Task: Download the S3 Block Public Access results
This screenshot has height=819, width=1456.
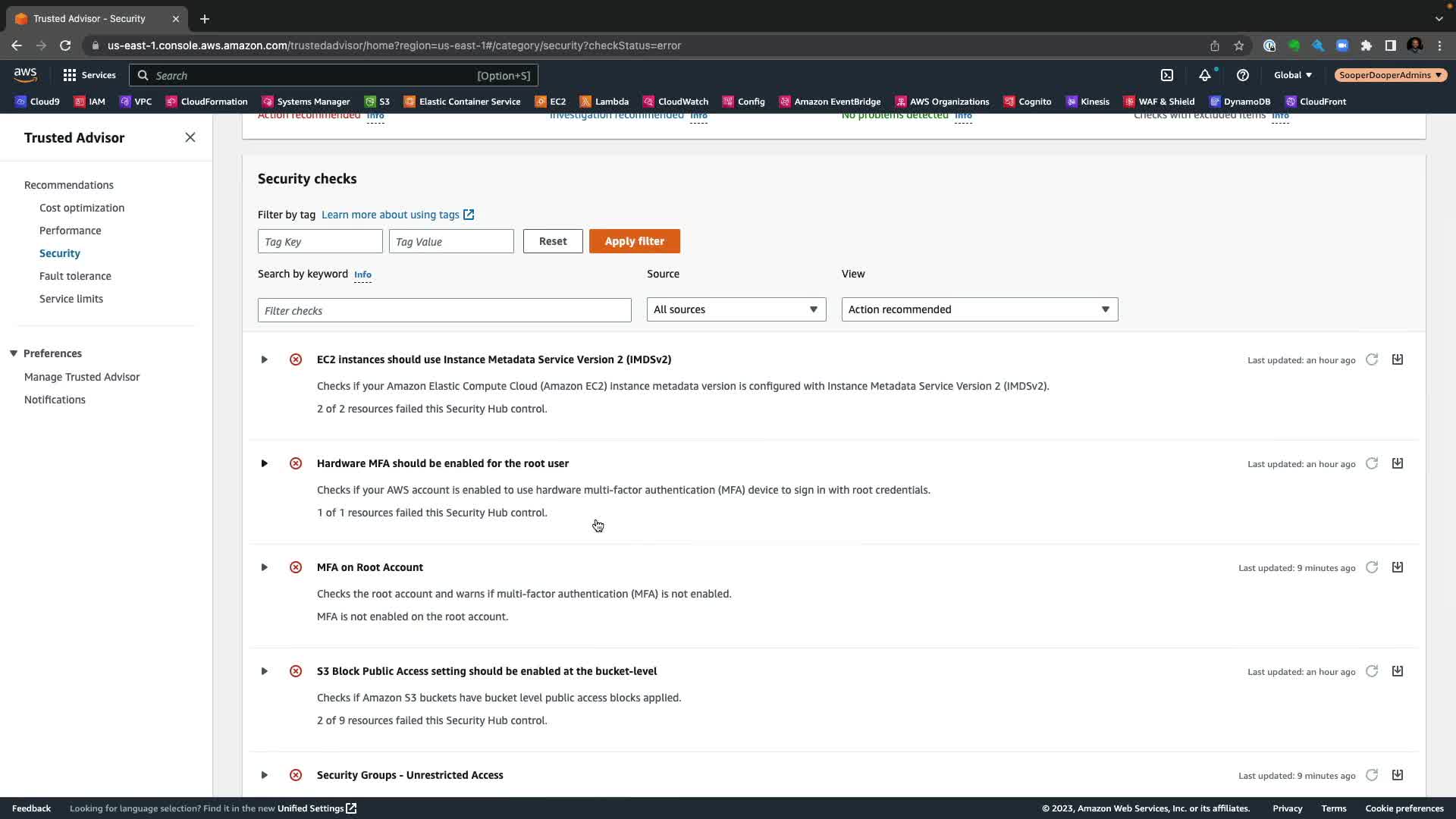Action: 1398,671
